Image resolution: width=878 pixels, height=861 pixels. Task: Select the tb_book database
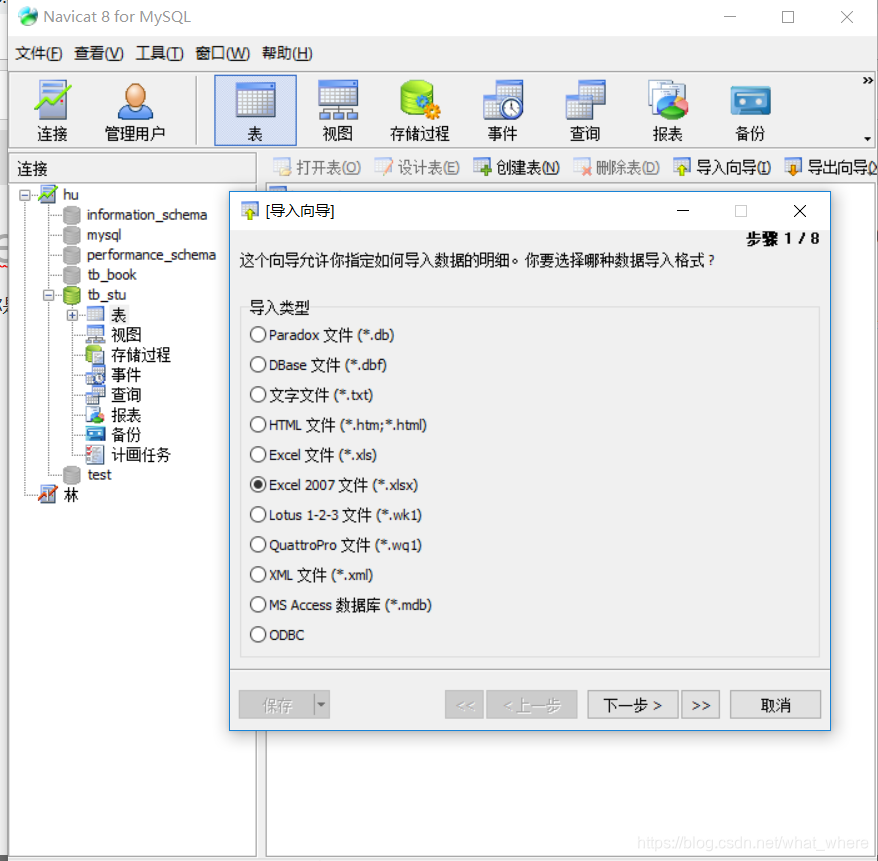(112, 275)
